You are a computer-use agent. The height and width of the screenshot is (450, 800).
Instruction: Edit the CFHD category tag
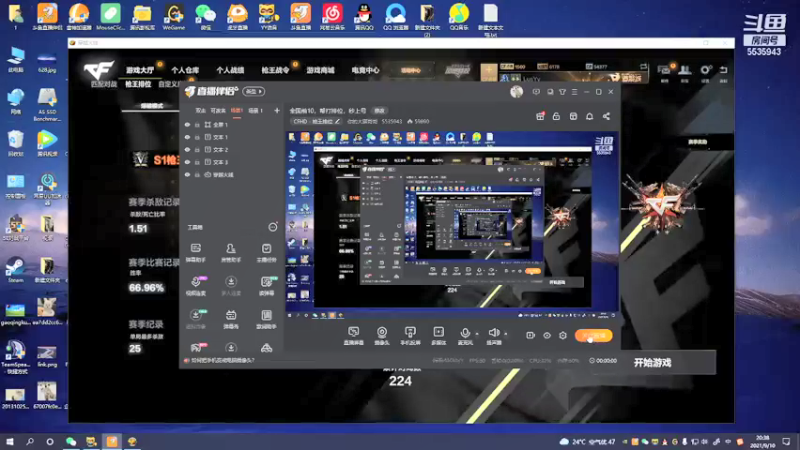(316, 121)
